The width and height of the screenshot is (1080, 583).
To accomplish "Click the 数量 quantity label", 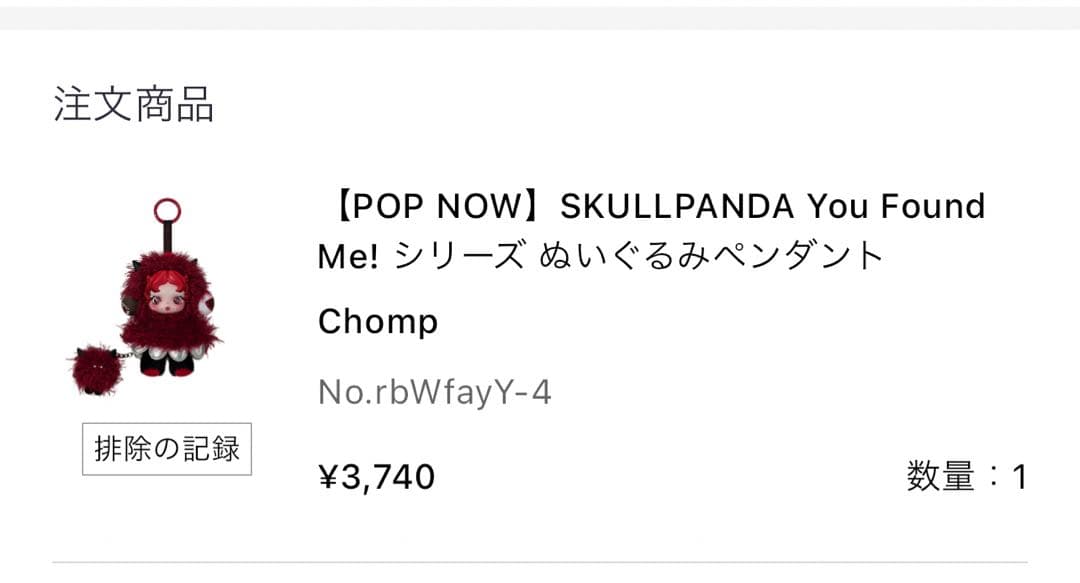I will (940, 477).
